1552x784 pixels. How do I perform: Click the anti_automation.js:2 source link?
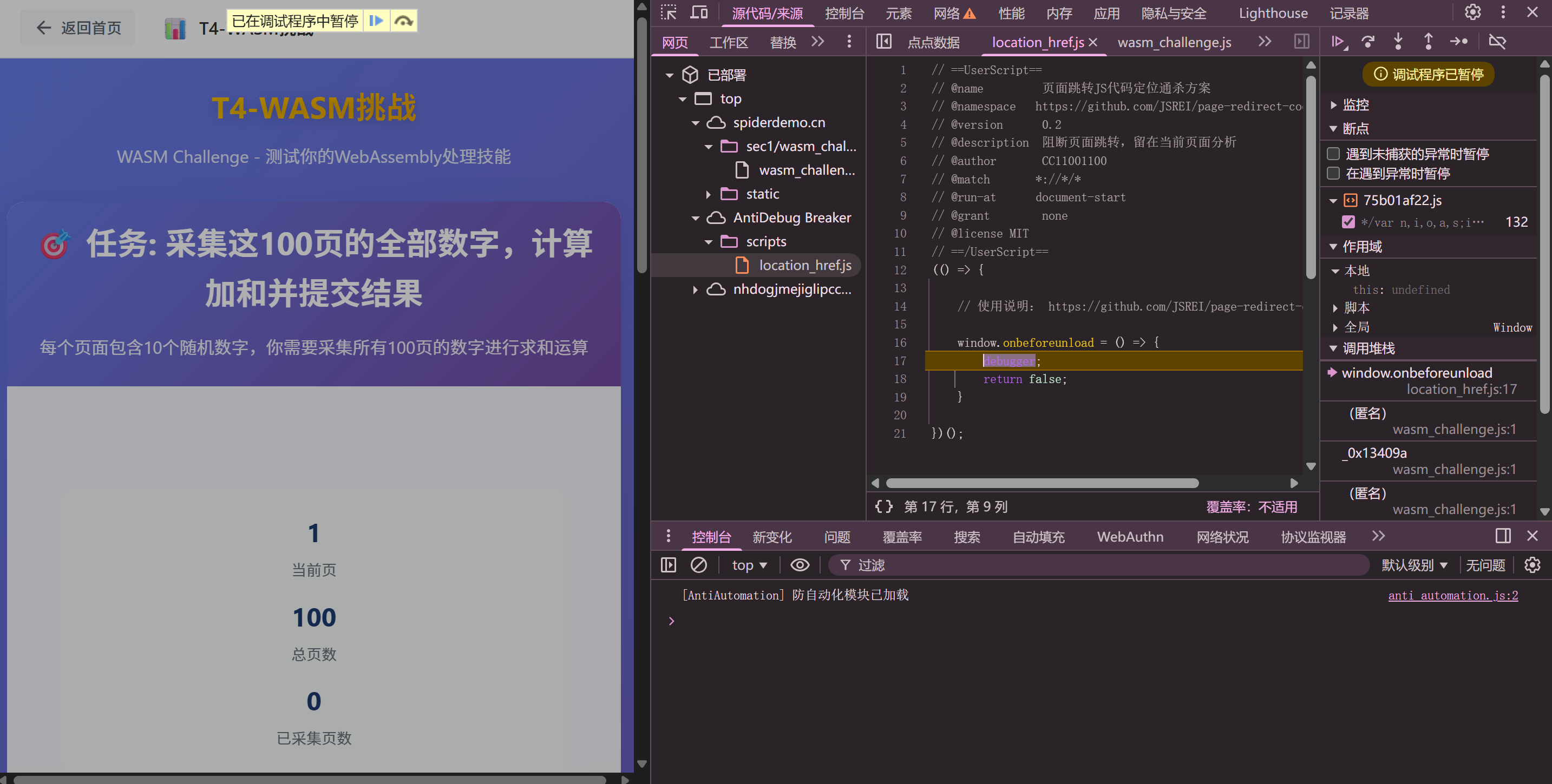pos(1452,596)
